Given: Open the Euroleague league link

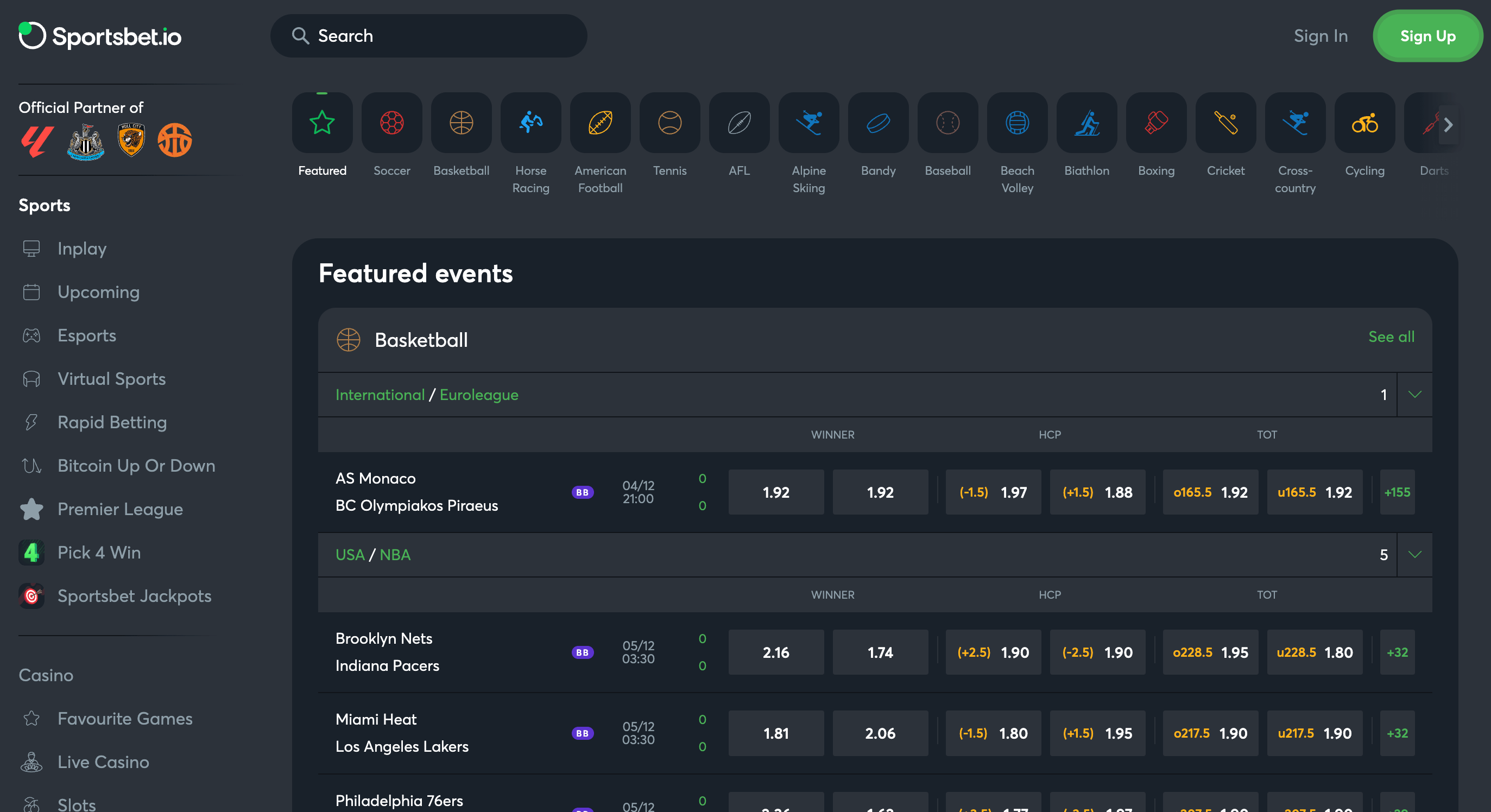Looking at the screenshot, I should pyautogui.click(x=479, y=395).
